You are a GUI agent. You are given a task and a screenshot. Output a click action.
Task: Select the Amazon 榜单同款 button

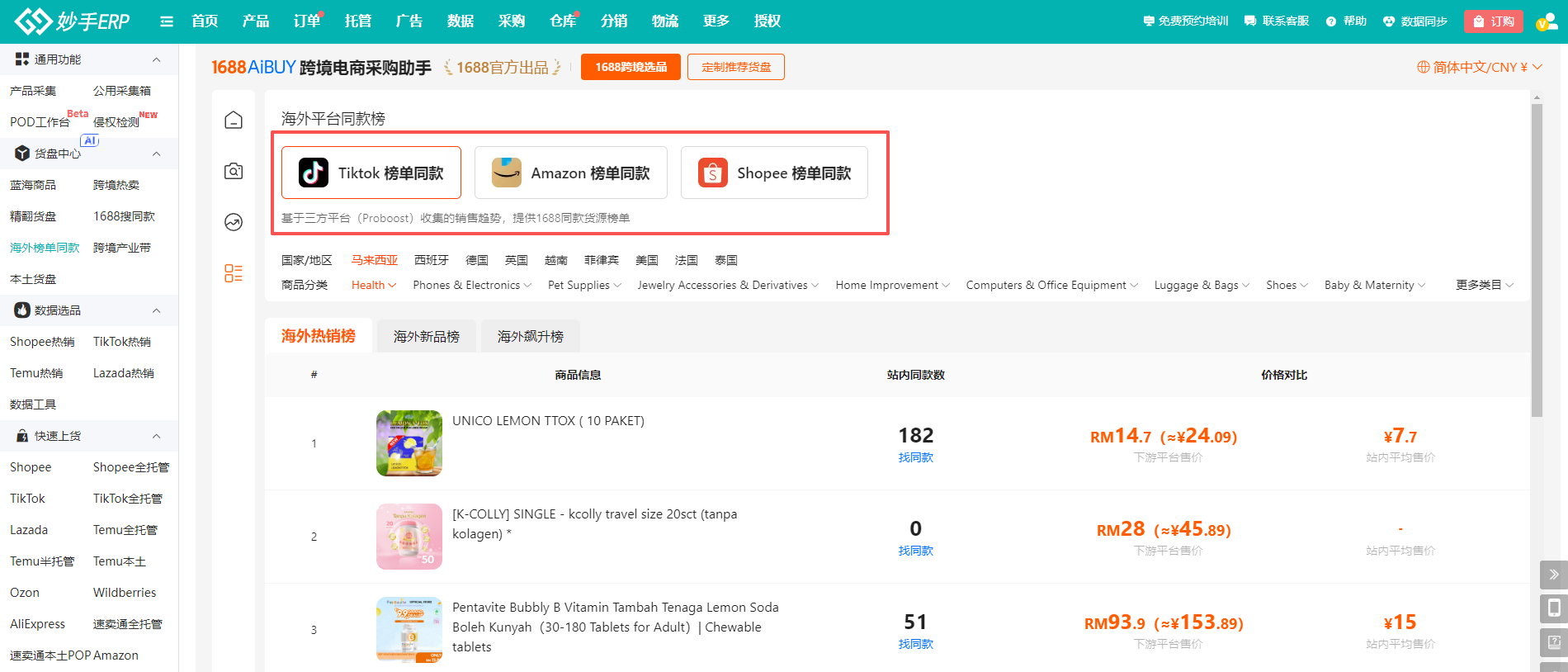[571, 173]
